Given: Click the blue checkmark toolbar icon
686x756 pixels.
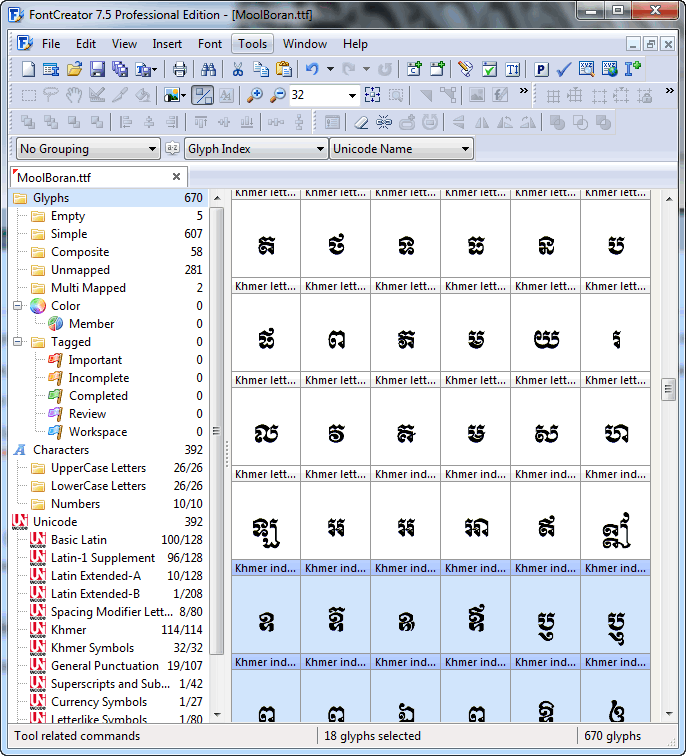Looking at the screenshot, I should 564,69.
